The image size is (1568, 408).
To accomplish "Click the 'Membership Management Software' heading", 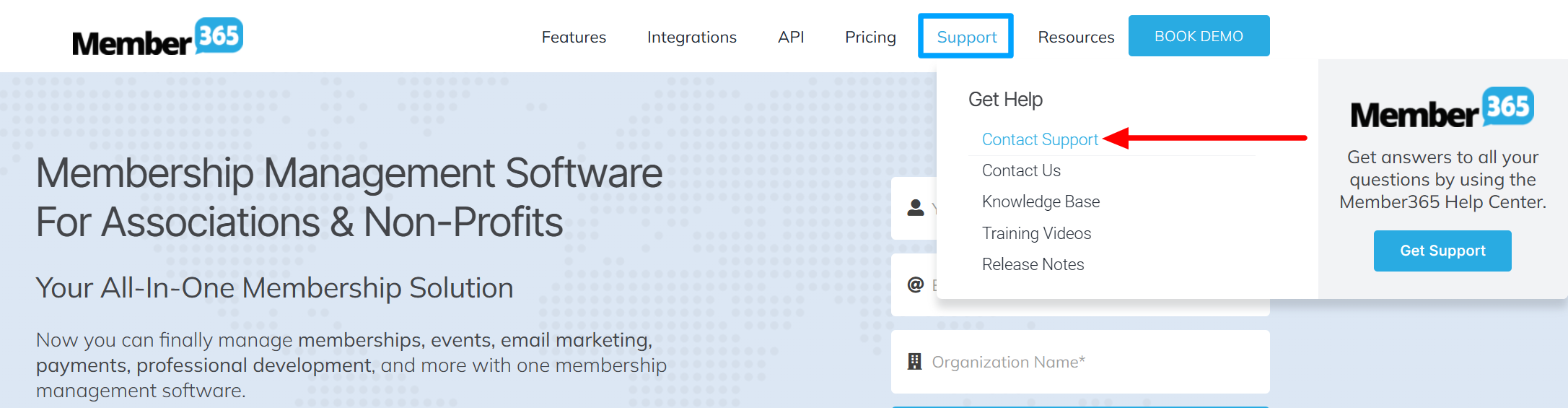I will coord(349,197).
